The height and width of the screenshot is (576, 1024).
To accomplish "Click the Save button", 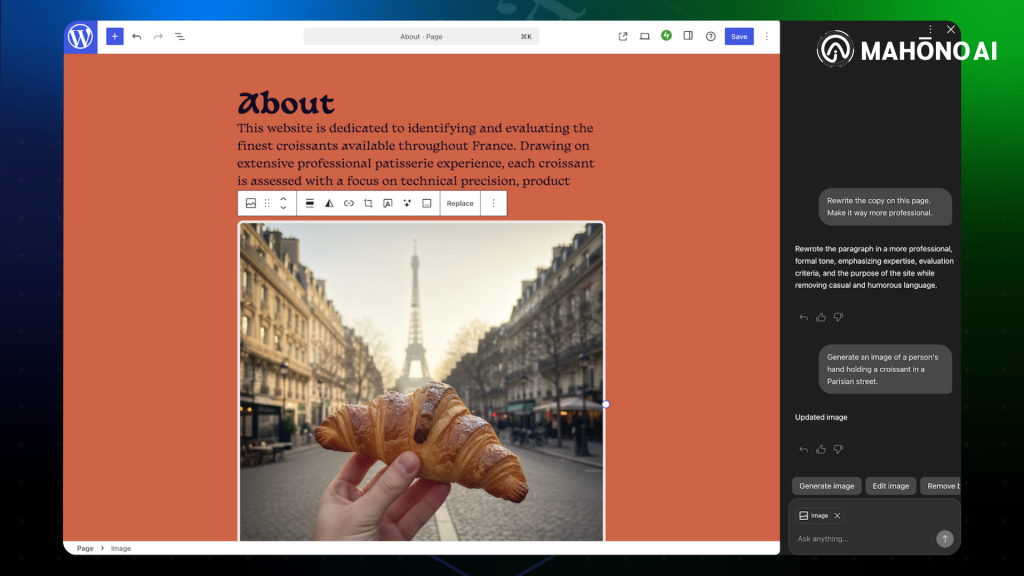I will [x=739, y=37].
